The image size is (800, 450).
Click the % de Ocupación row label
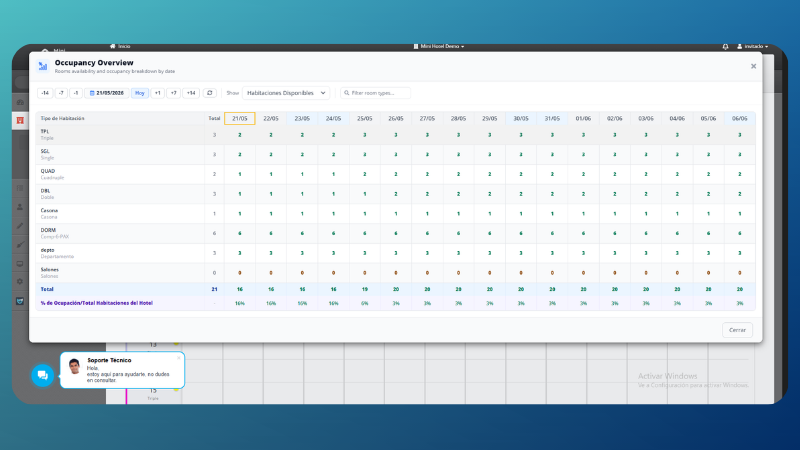click(96, 303)
